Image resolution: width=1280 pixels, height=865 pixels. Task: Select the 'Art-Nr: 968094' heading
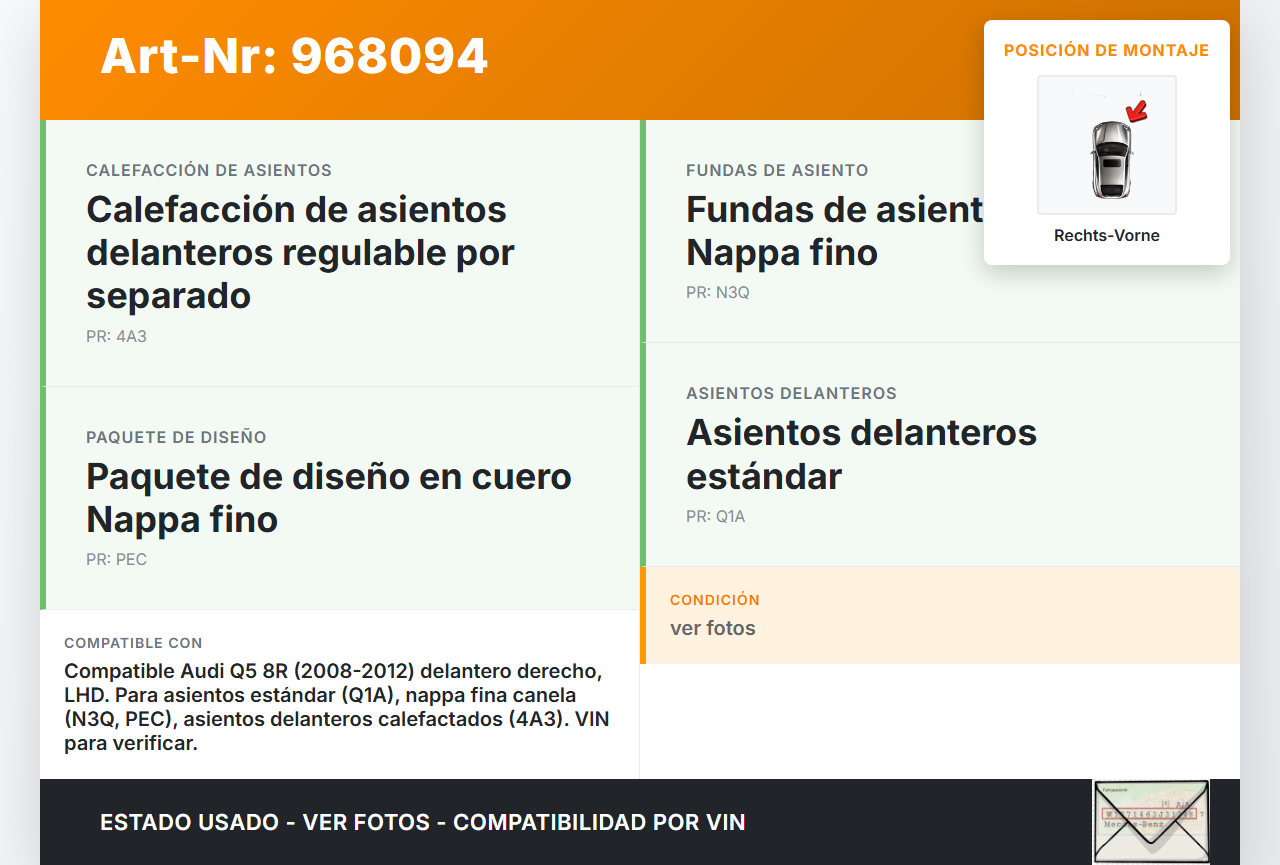(294, 56)
